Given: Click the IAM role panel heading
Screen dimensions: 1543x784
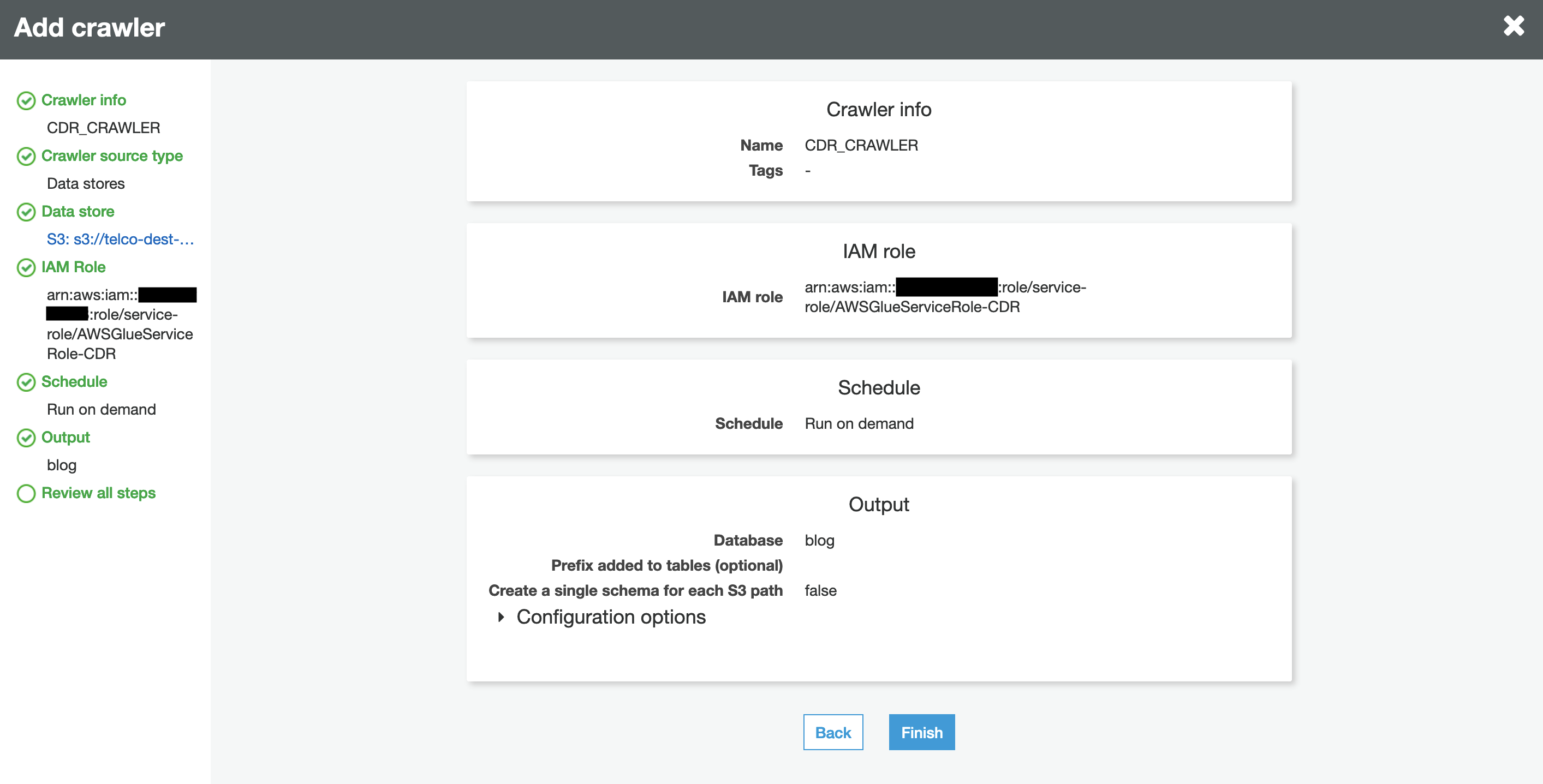Looking at the screenshot, I should point(879,251).
